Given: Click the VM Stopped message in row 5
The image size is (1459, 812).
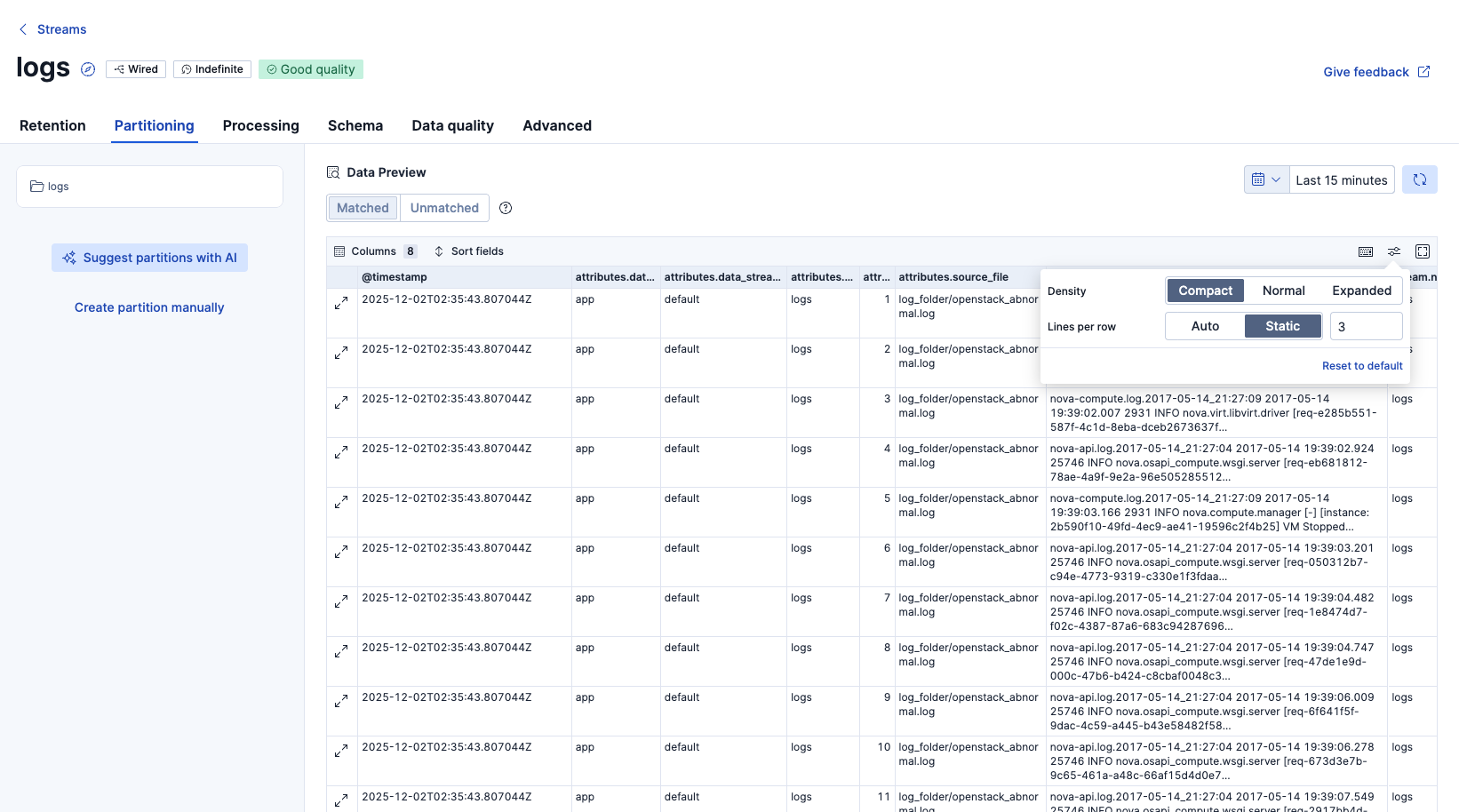Looking at the screenshot, I should coord(1216,513).
